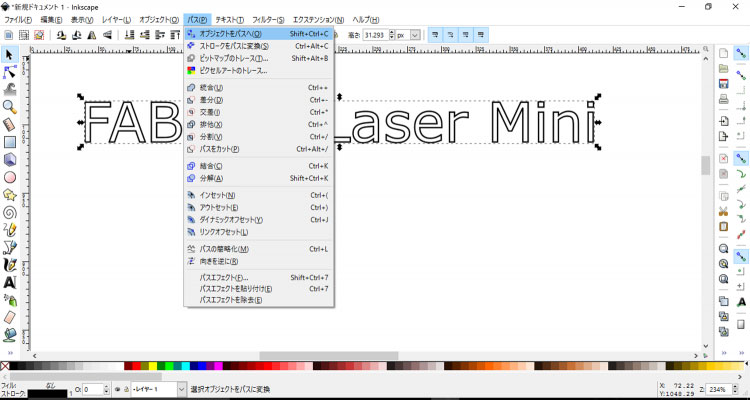Viewport: 750px width, 400px height.
Task: Open the Filters (フィルター) menu
Action: [x=268, y=20]
